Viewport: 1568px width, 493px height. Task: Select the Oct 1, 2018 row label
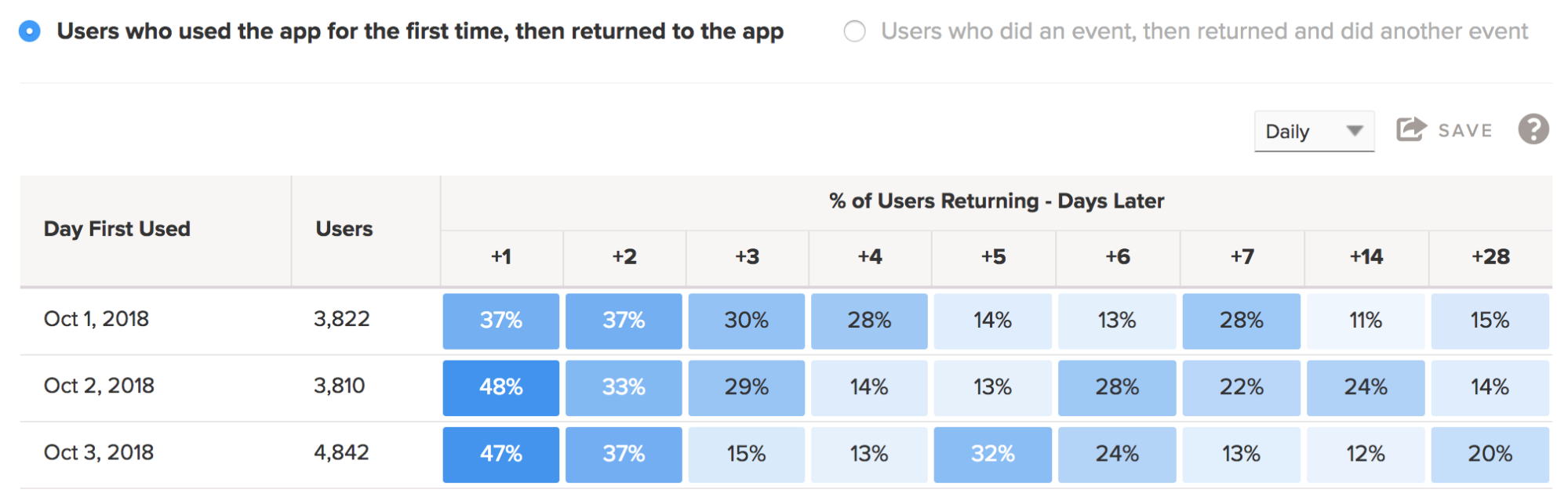96,319
